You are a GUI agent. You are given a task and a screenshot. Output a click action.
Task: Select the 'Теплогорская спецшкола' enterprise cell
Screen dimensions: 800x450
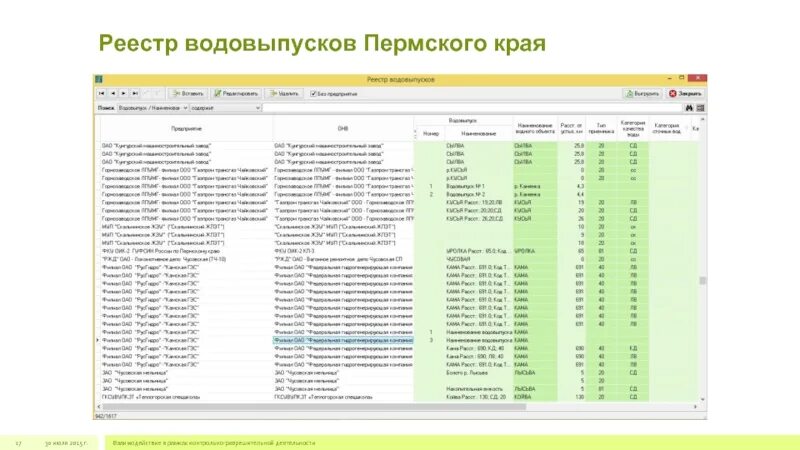(x=186, y=397)
